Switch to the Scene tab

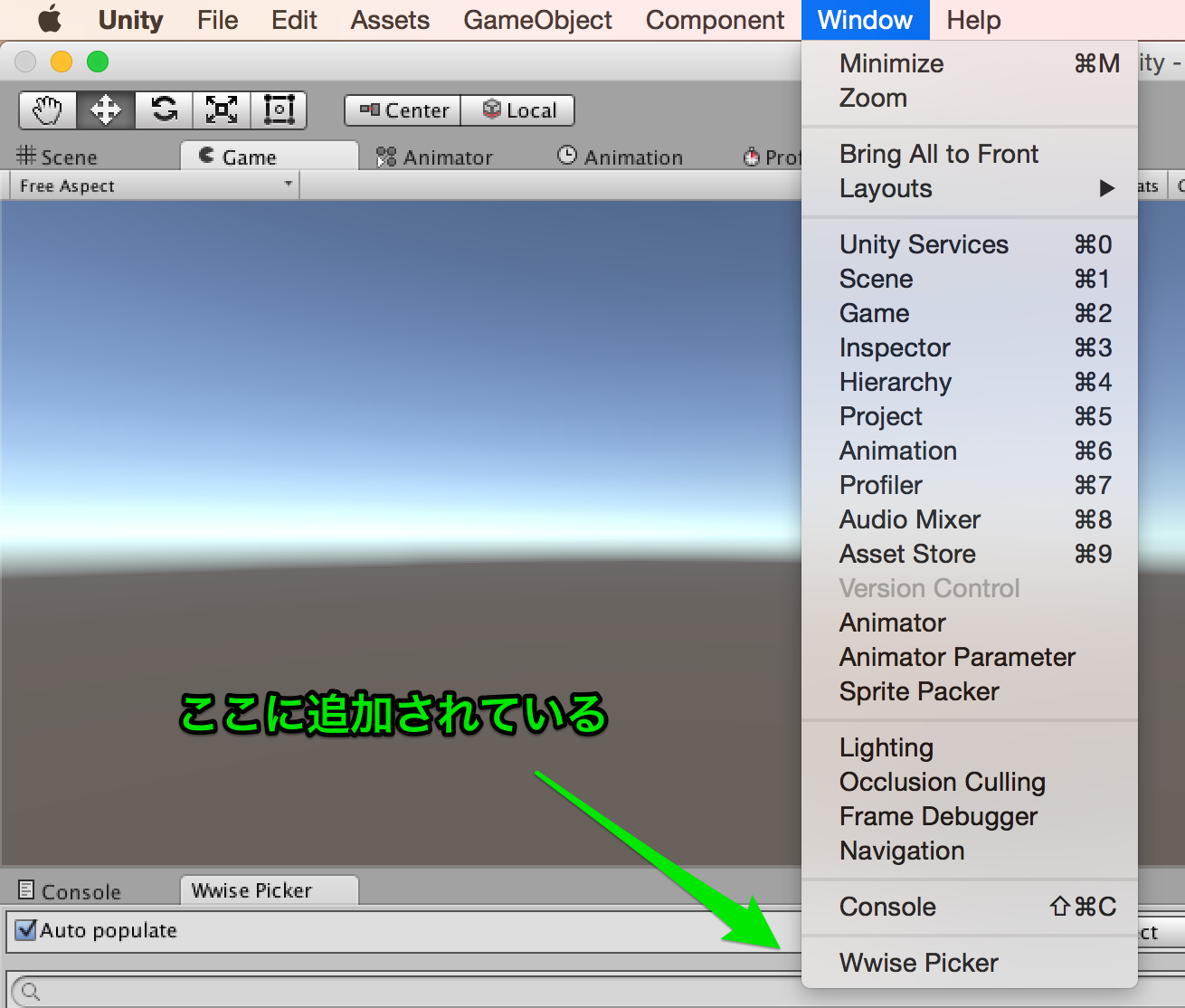(x=57, y=157)
